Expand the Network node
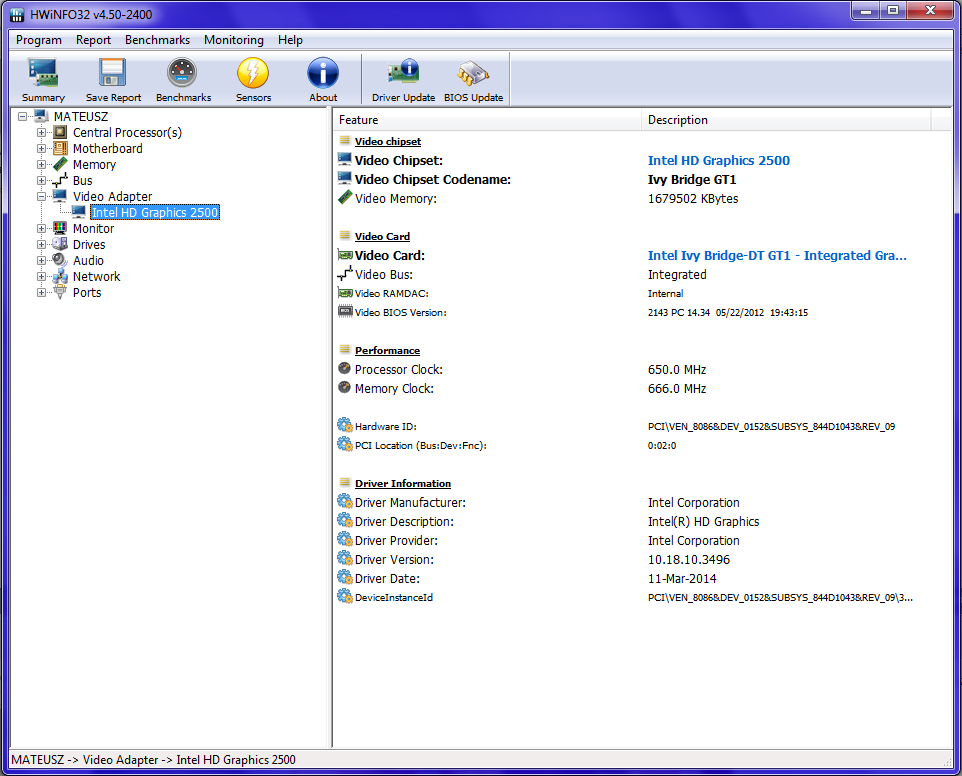962x776 pixels. coord(41,276)
